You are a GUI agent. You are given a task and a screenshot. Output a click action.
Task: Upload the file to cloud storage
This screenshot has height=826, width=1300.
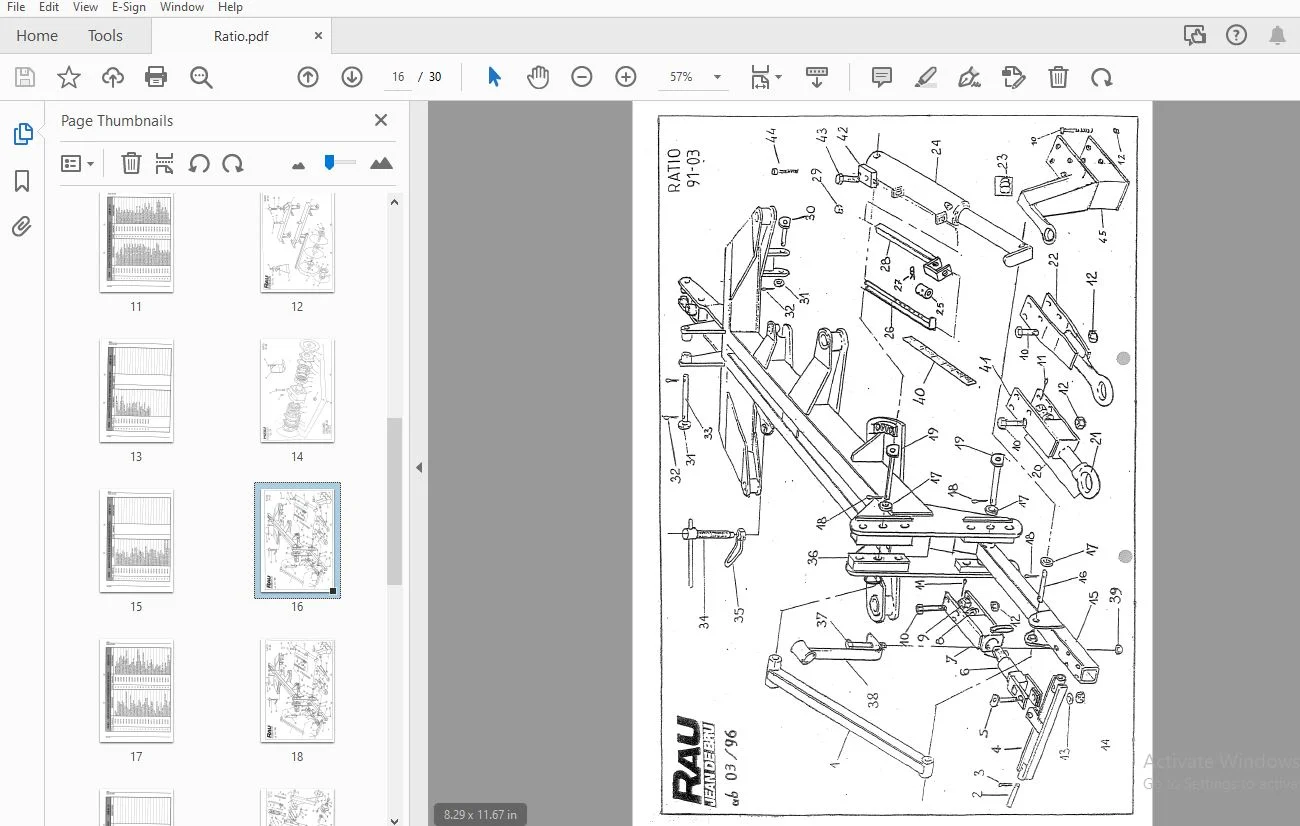click(x=113, y=77)
